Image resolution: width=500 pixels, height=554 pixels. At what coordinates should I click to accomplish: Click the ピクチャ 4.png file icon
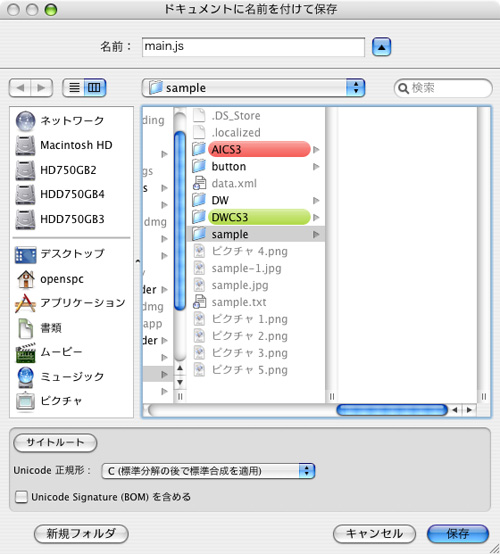click(x=200, y=251)
